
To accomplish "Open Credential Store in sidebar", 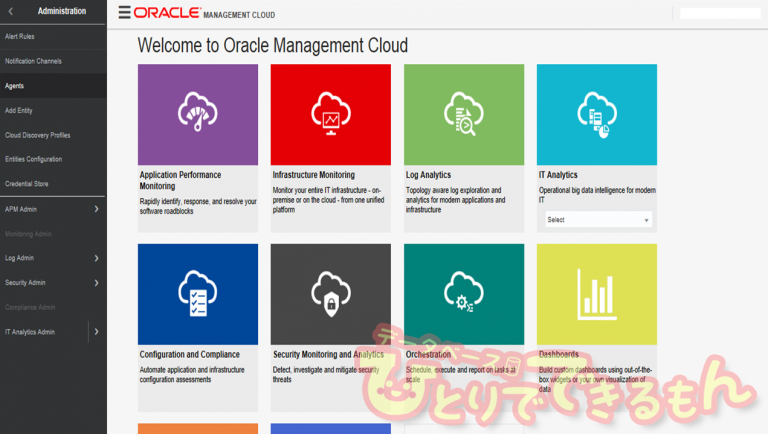I will [26, 184].
